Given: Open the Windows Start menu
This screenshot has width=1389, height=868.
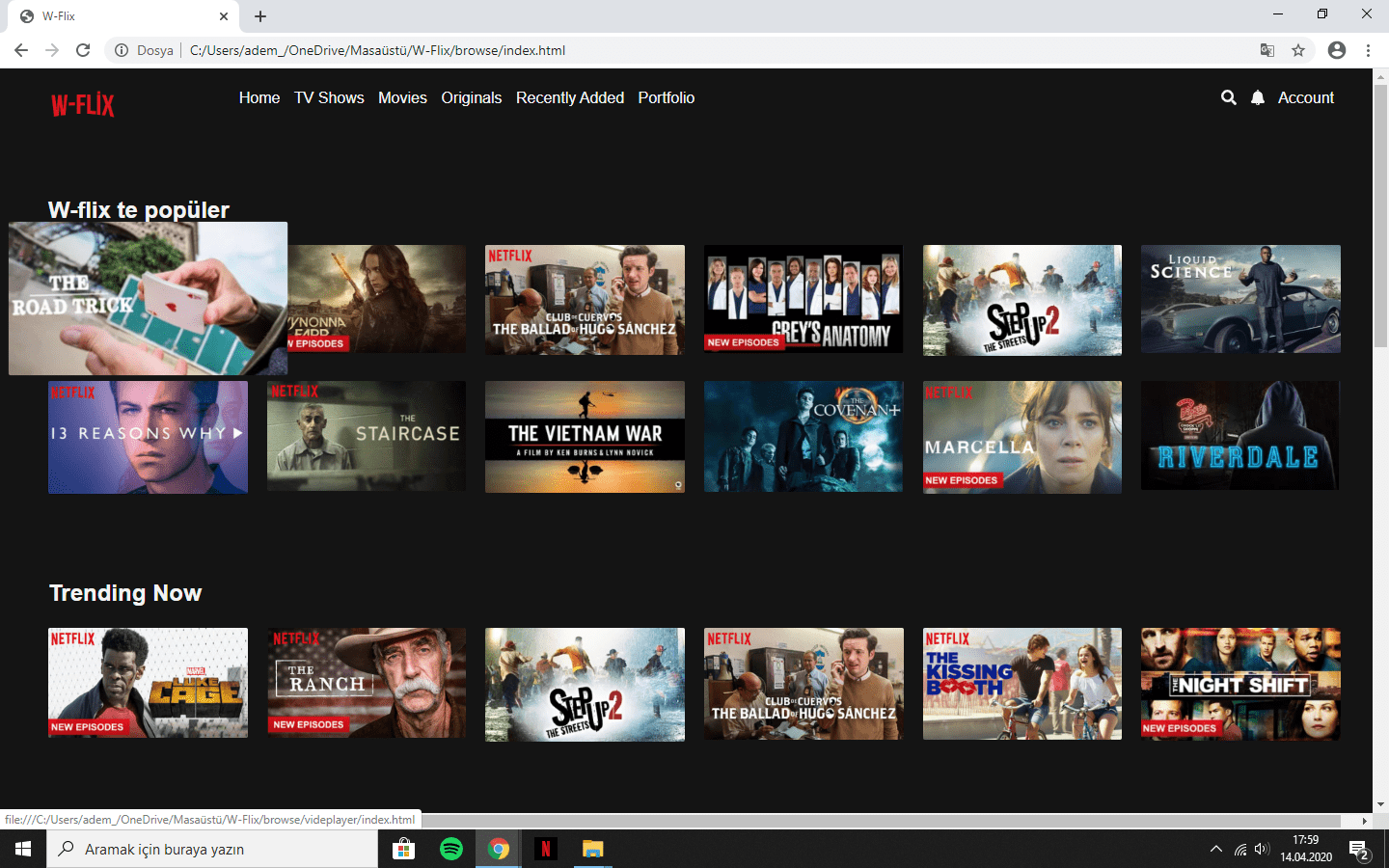Looking at the screenshot, I should 23,849.
